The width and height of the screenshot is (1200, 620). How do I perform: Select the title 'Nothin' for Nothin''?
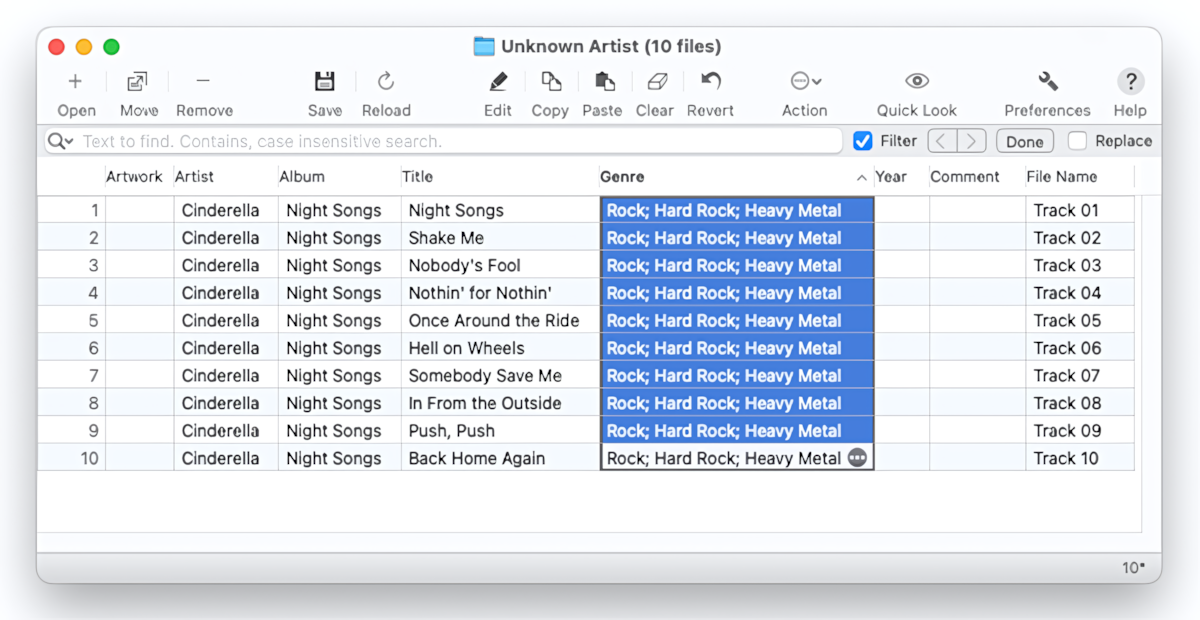pyautogui.click(x=500, y=293)
